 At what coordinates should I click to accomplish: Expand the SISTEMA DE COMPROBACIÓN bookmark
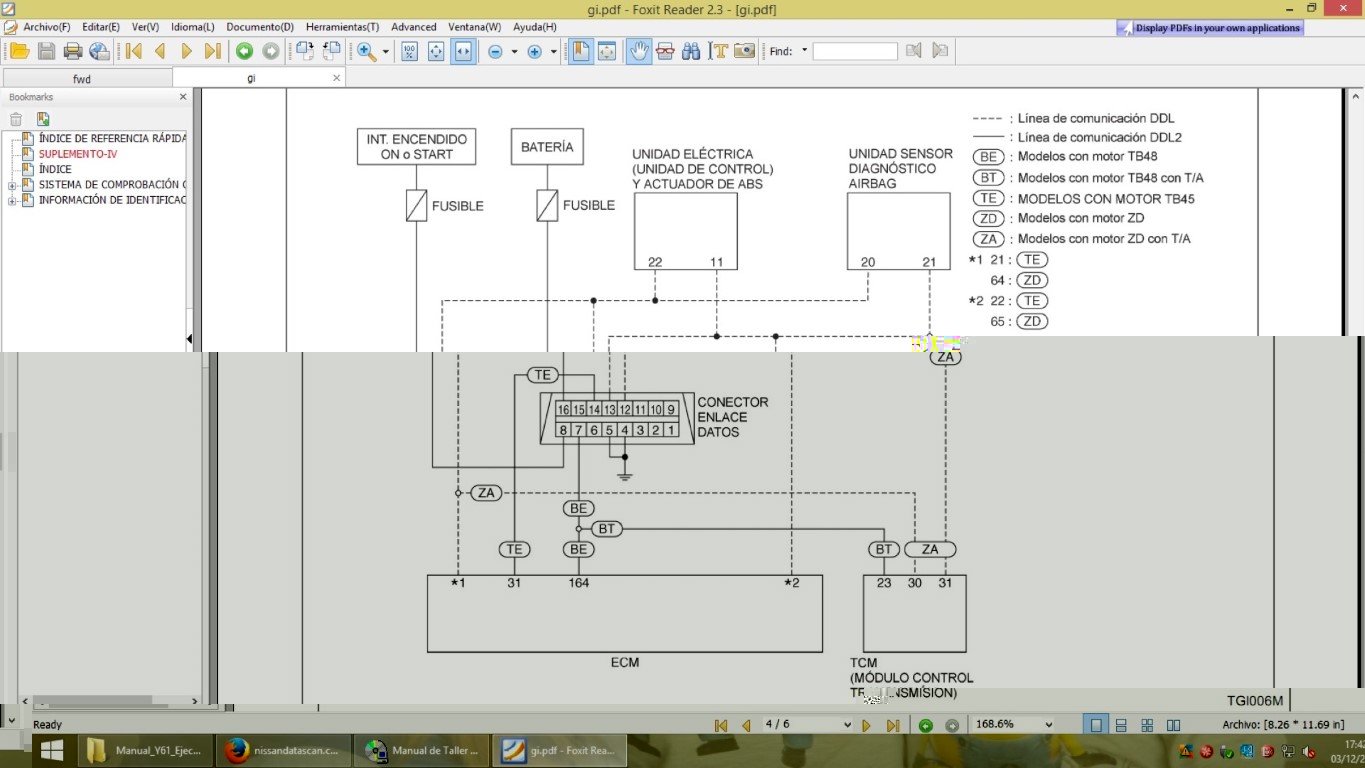(12, 185)
